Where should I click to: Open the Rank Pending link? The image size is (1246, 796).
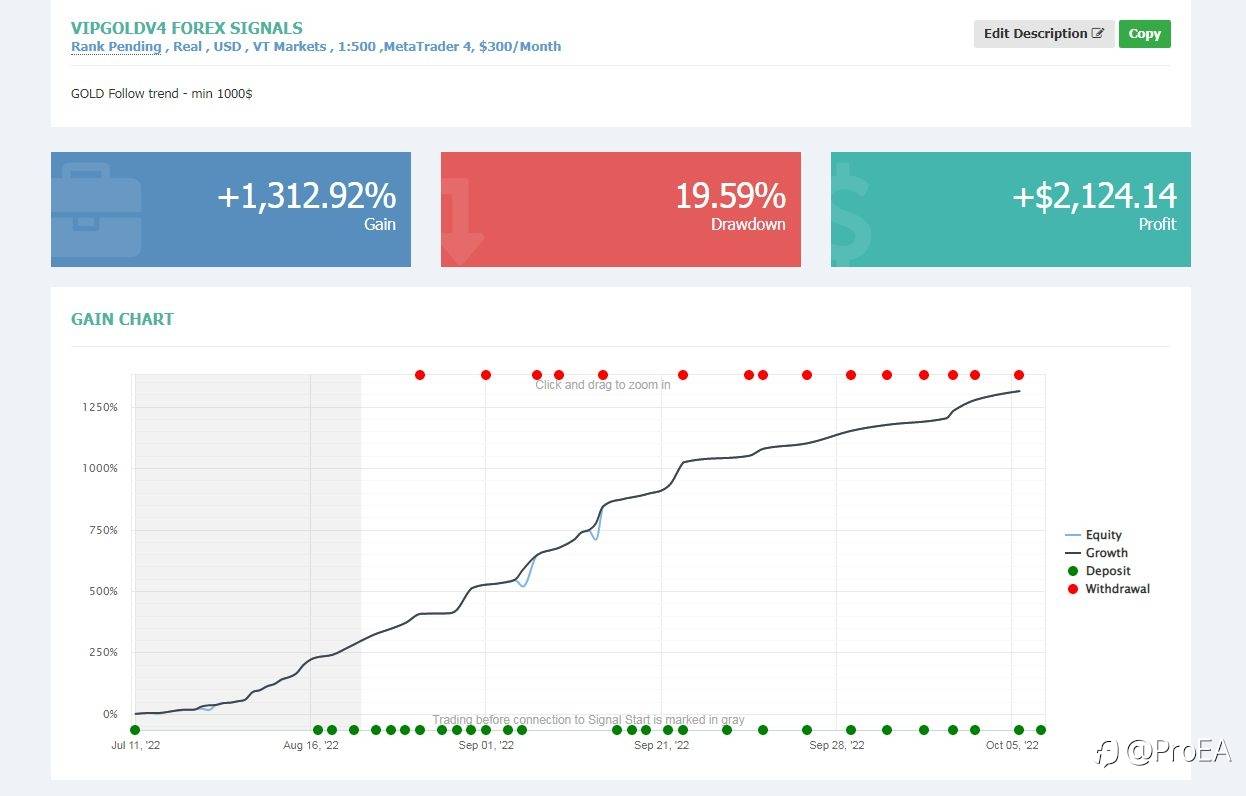tap(116, 47)
